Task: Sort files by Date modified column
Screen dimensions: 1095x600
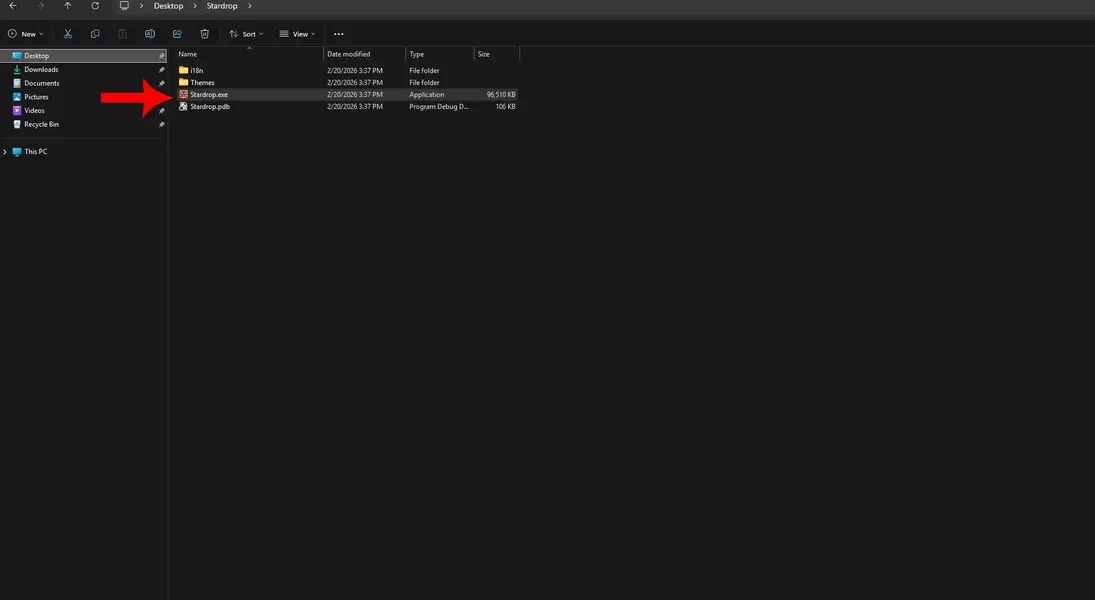Action: tap(349, 54)
